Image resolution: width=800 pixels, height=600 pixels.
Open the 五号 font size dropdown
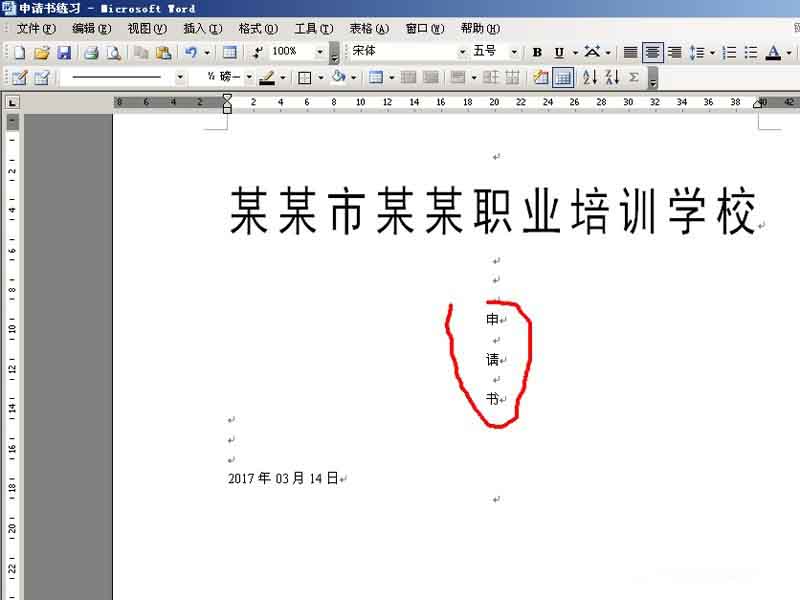coord(514,52)
